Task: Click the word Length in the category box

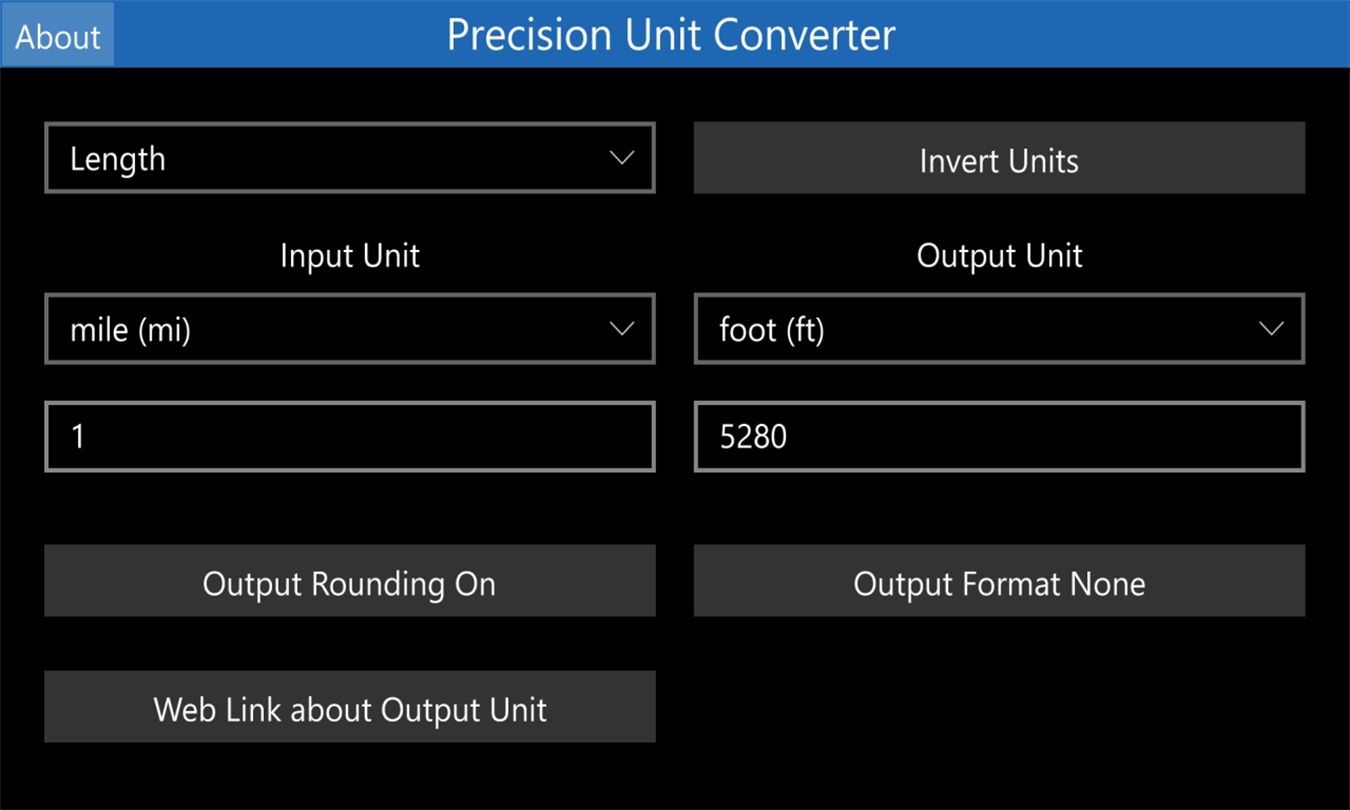Action: tap(118, 159)
